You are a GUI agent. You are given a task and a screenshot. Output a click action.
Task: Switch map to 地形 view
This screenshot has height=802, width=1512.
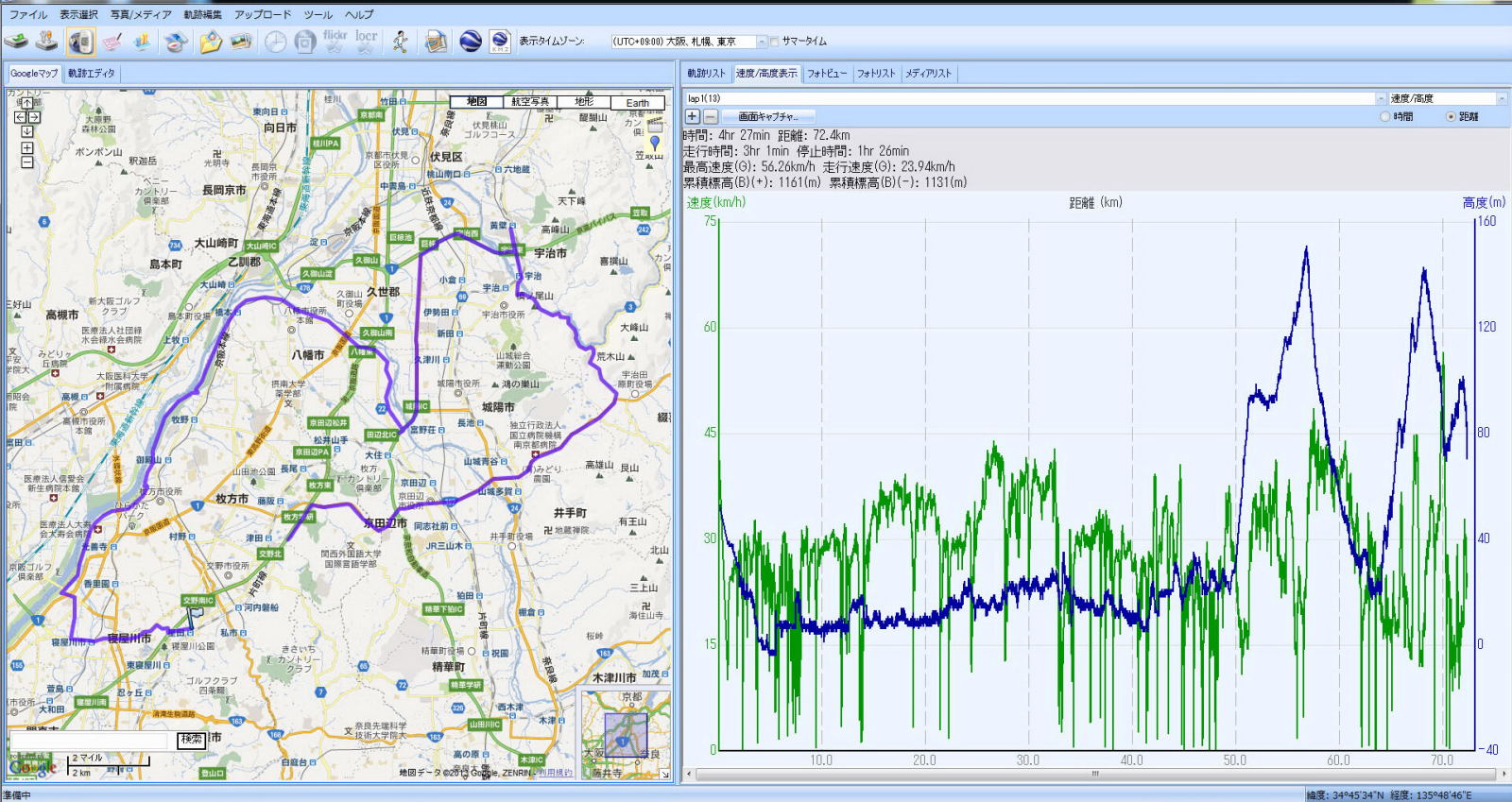[584, 102]
